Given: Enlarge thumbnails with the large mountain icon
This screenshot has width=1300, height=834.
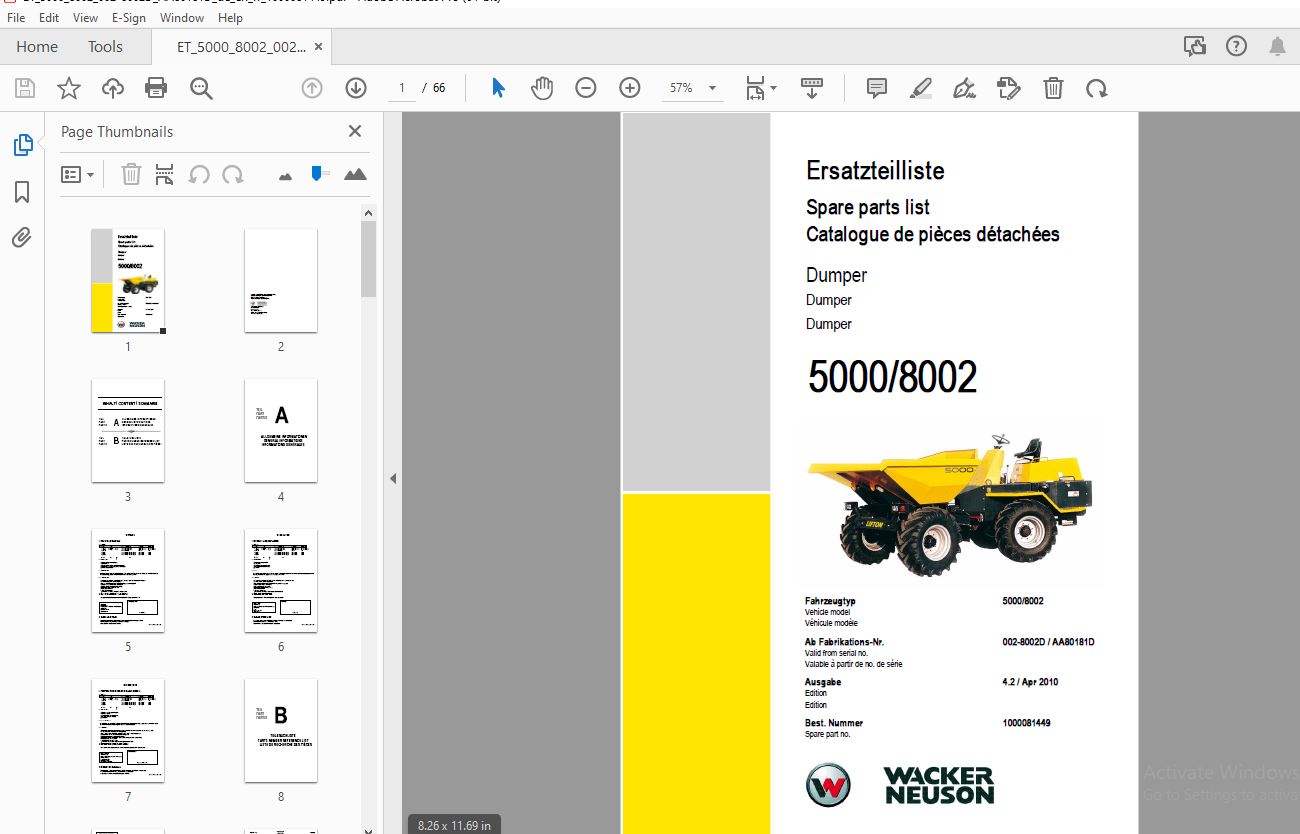Looking at the screenshot, I should pyautogui.click(x=355, y=174).
